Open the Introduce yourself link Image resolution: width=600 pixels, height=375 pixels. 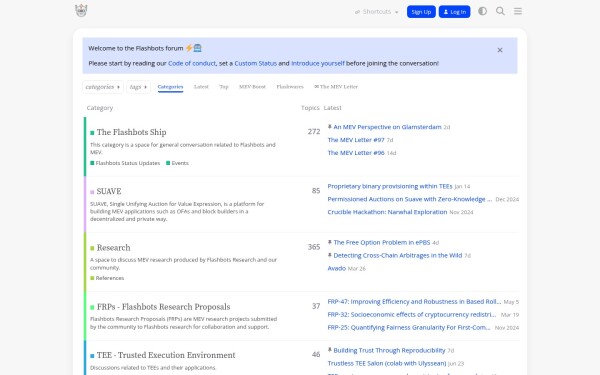click(x=318, y=64)
